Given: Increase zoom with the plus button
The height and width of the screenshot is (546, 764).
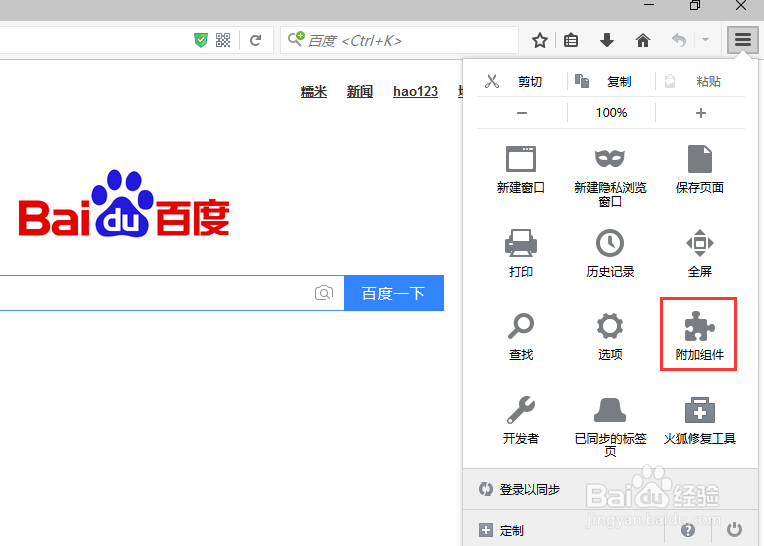Looking at the screenshot, I should click(701, 113).
